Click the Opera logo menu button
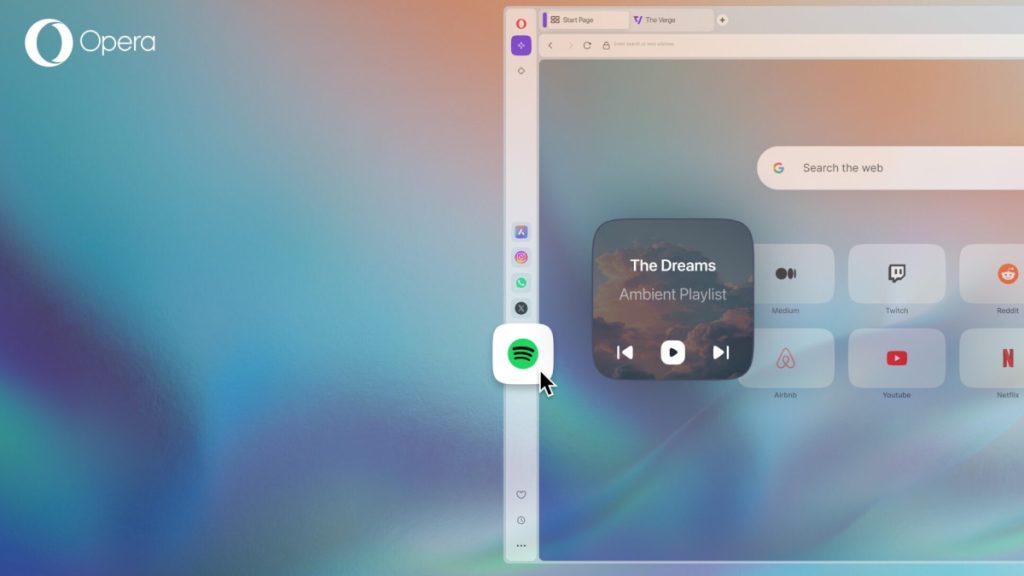Image resolution: width=1024 pixels, height=576 pixels. click(x=521, y=21)
